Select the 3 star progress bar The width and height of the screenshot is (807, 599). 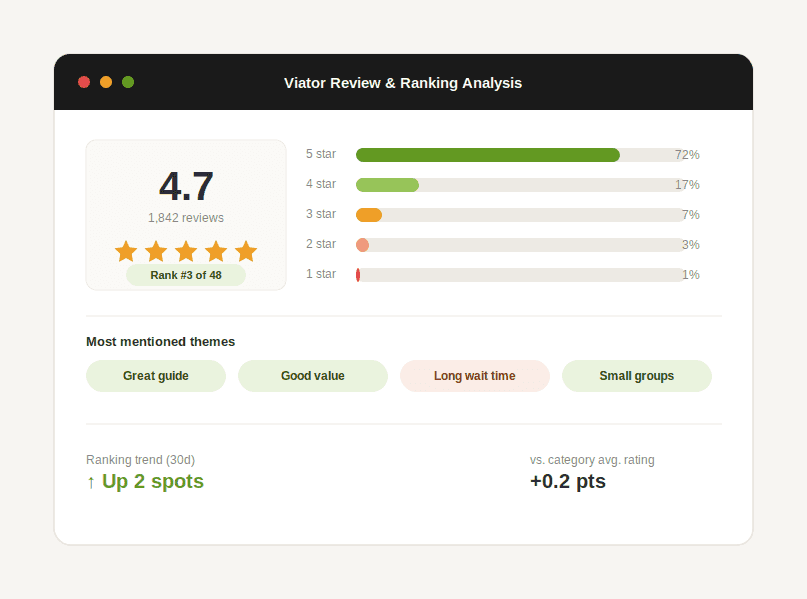click(519, 215)
